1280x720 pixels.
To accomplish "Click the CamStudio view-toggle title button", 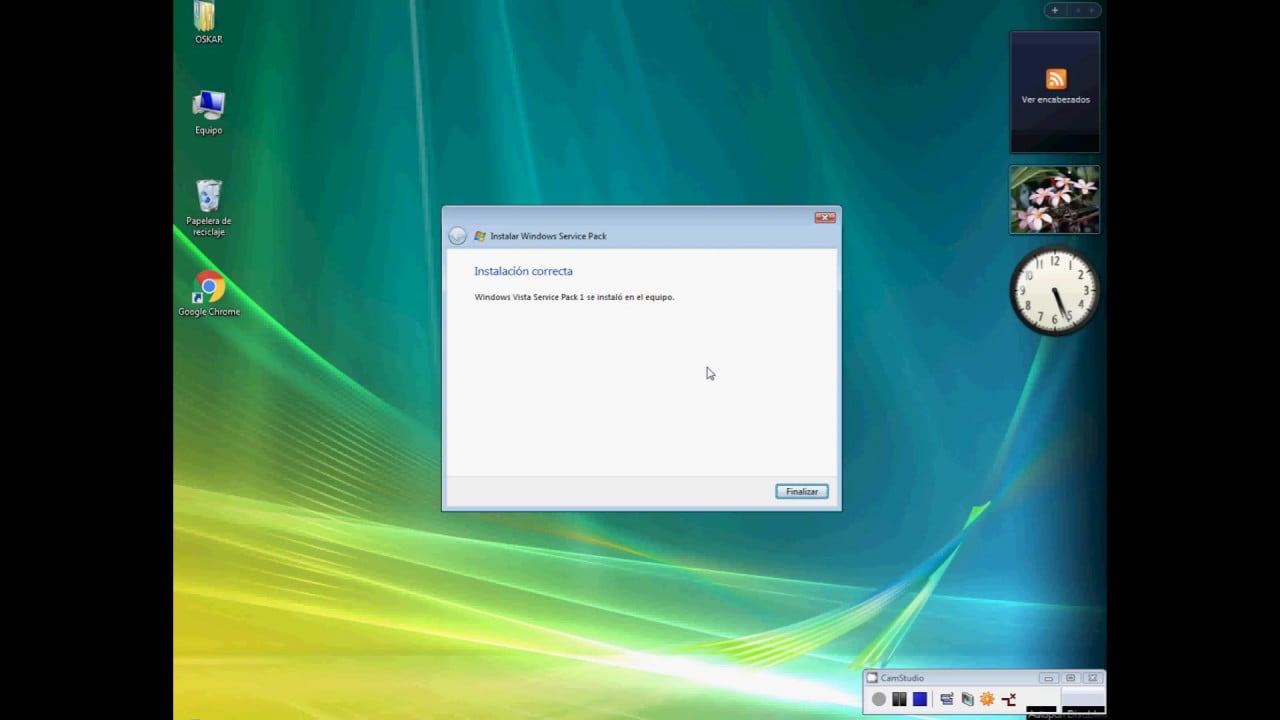I will (1070, 678).
